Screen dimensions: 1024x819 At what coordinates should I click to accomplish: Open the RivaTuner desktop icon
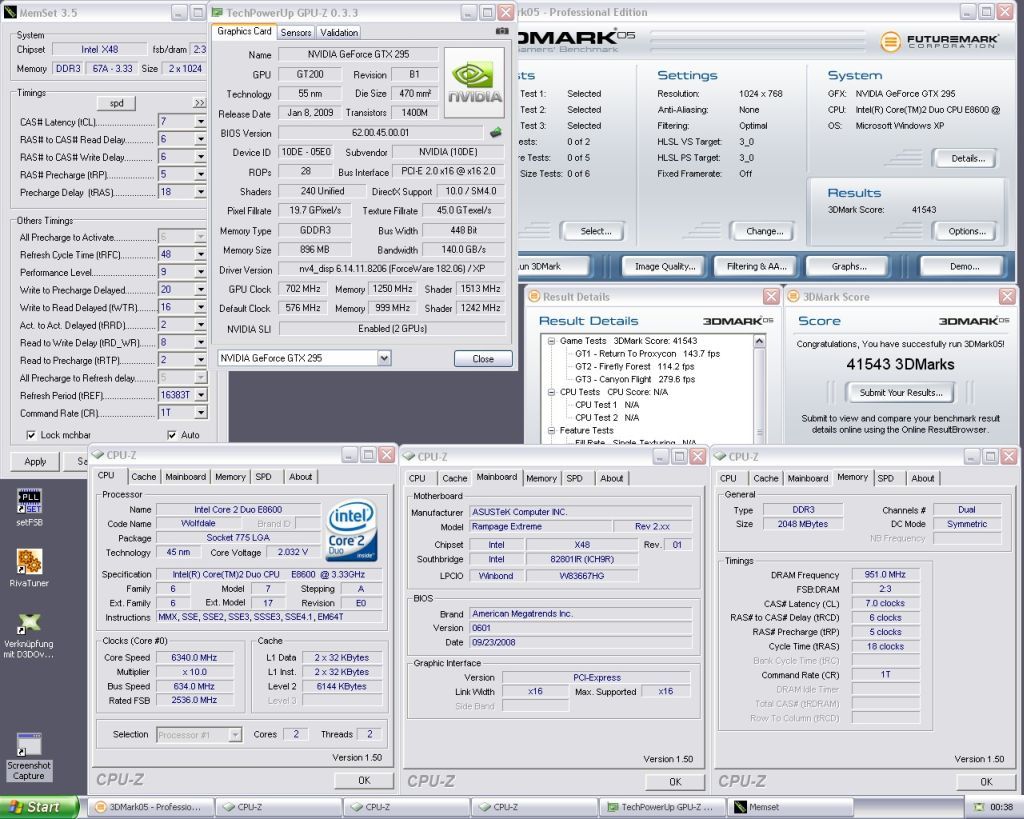pos(29,568)
